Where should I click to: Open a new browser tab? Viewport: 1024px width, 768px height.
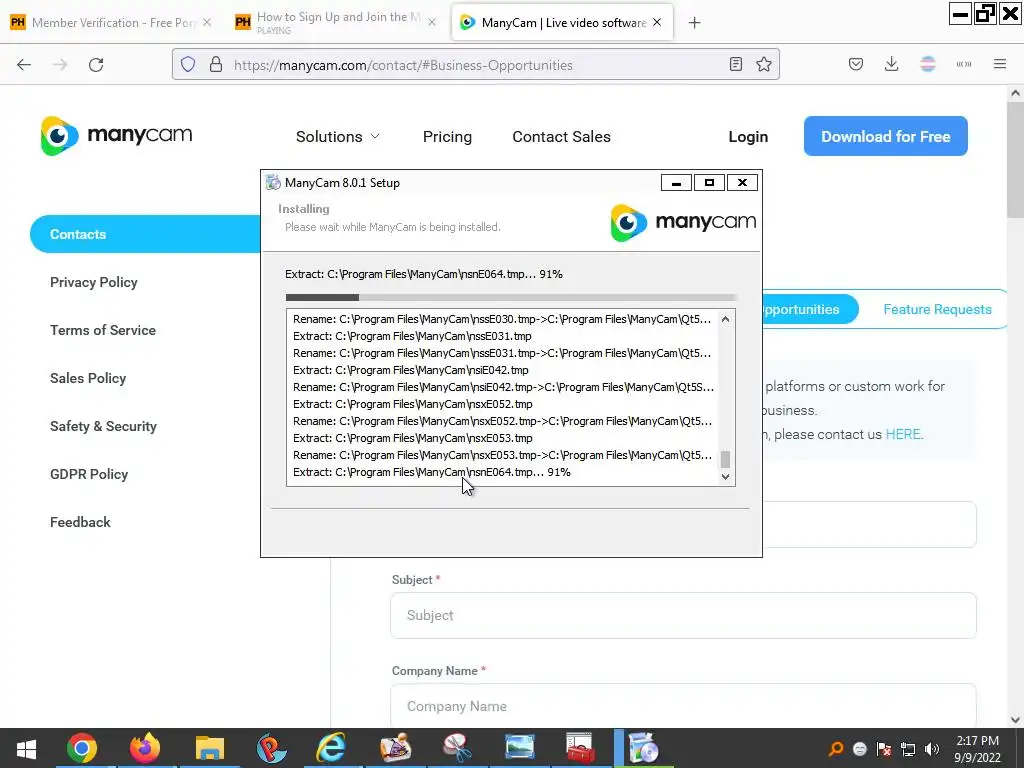point(694,23)
